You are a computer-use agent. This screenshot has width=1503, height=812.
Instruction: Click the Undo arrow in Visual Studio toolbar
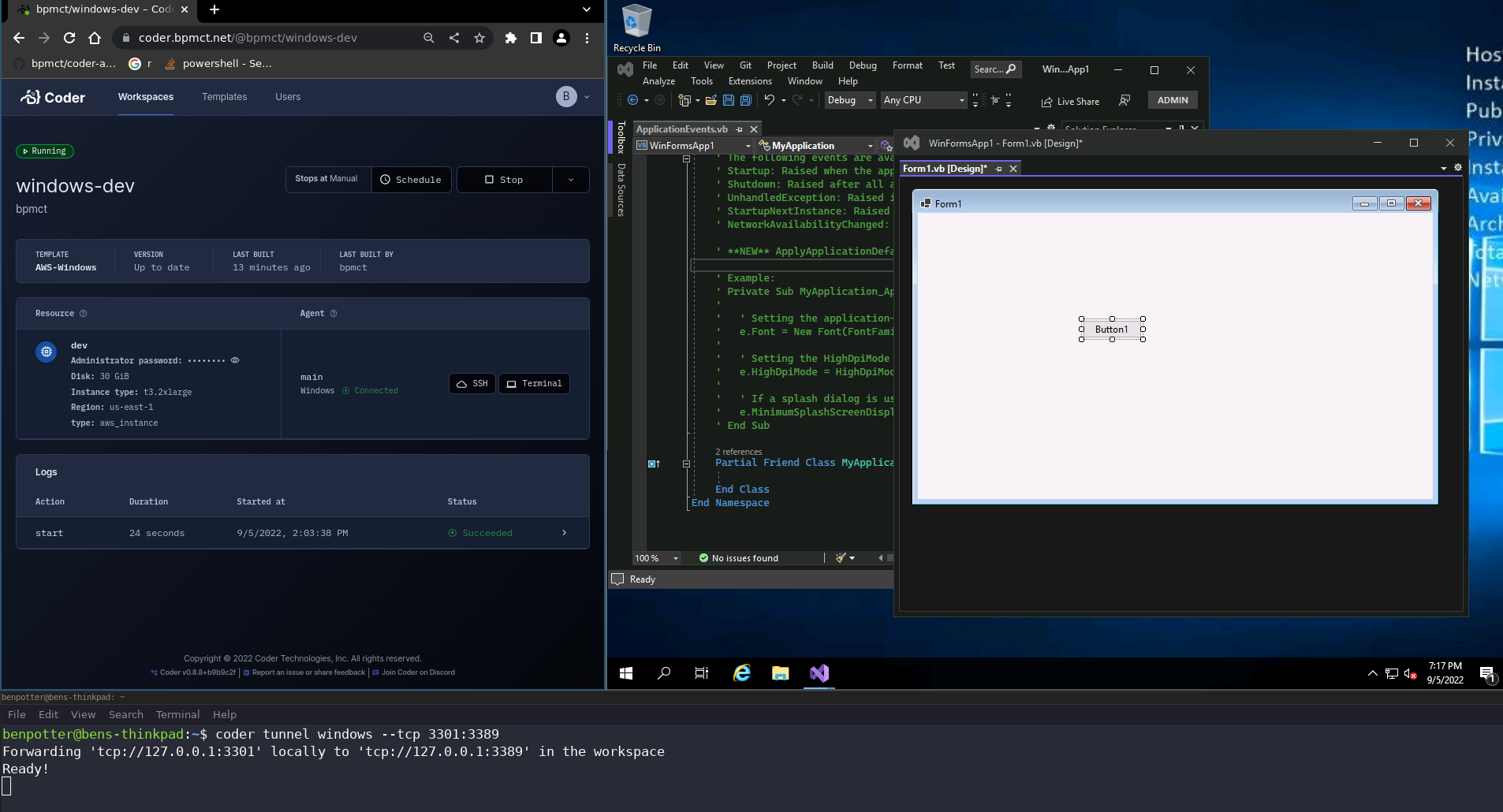[770, 100]
